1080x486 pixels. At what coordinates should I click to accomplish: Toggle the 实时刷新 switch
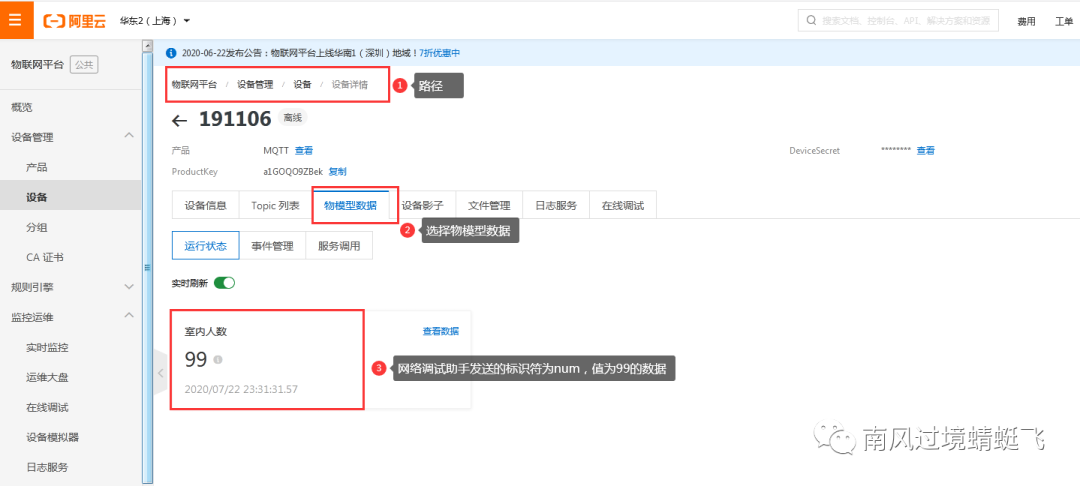[x=225, y=283]
